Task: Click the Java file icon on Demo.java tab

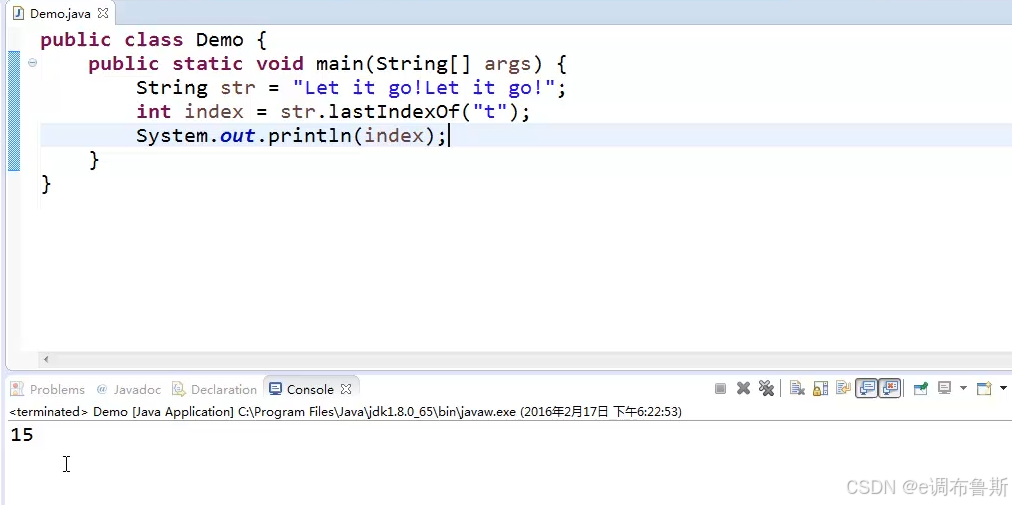Action: (x=19, y=13)
